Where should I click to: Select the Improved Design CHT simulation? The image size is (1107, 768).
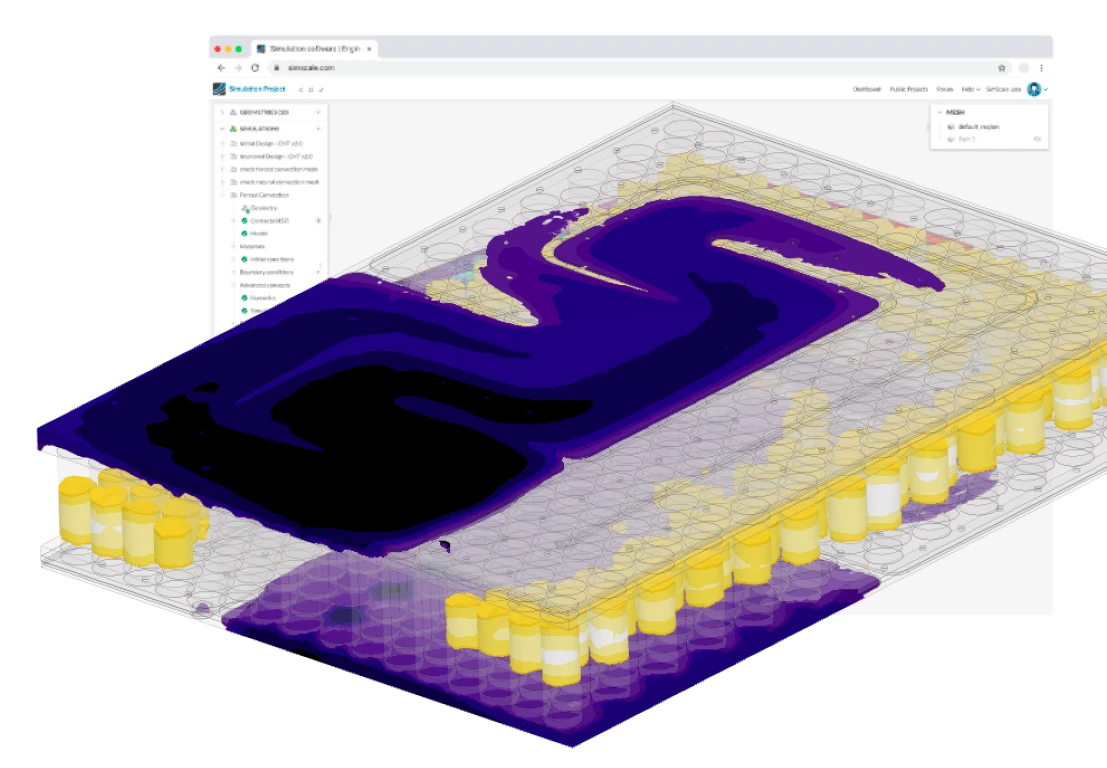(276, 156)
